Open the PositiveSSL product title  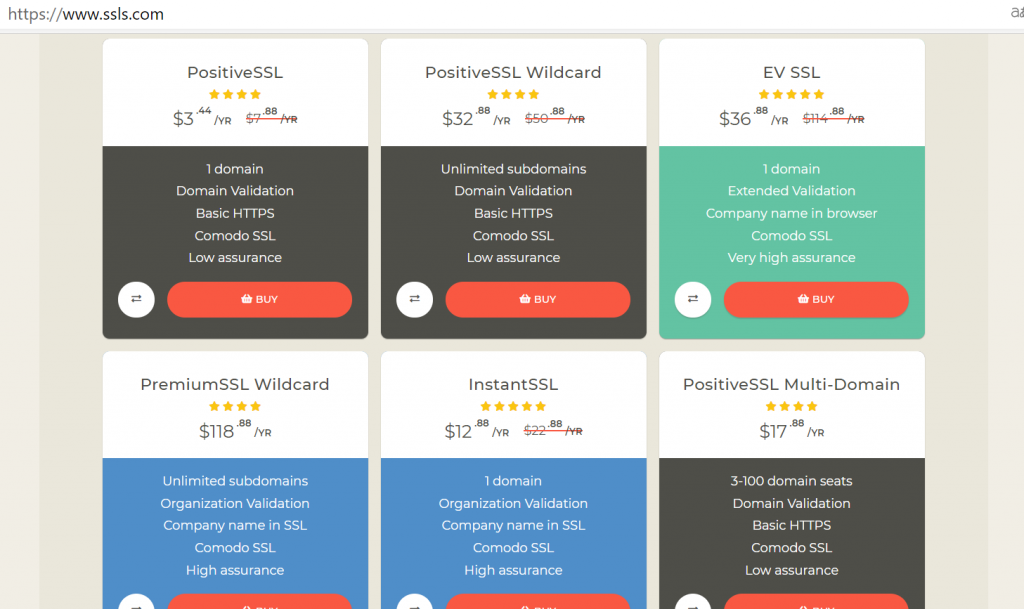[235, 72]
